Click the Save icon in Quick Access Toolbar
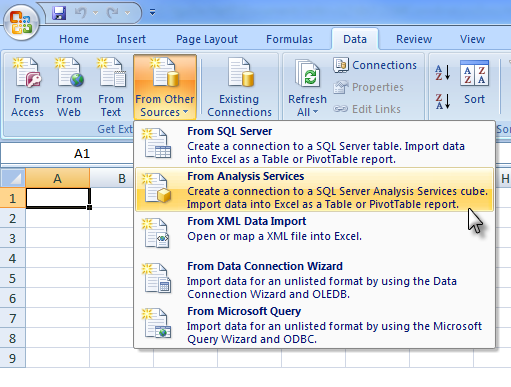This screenshot has height=387, width=511. tap(59, 13)
